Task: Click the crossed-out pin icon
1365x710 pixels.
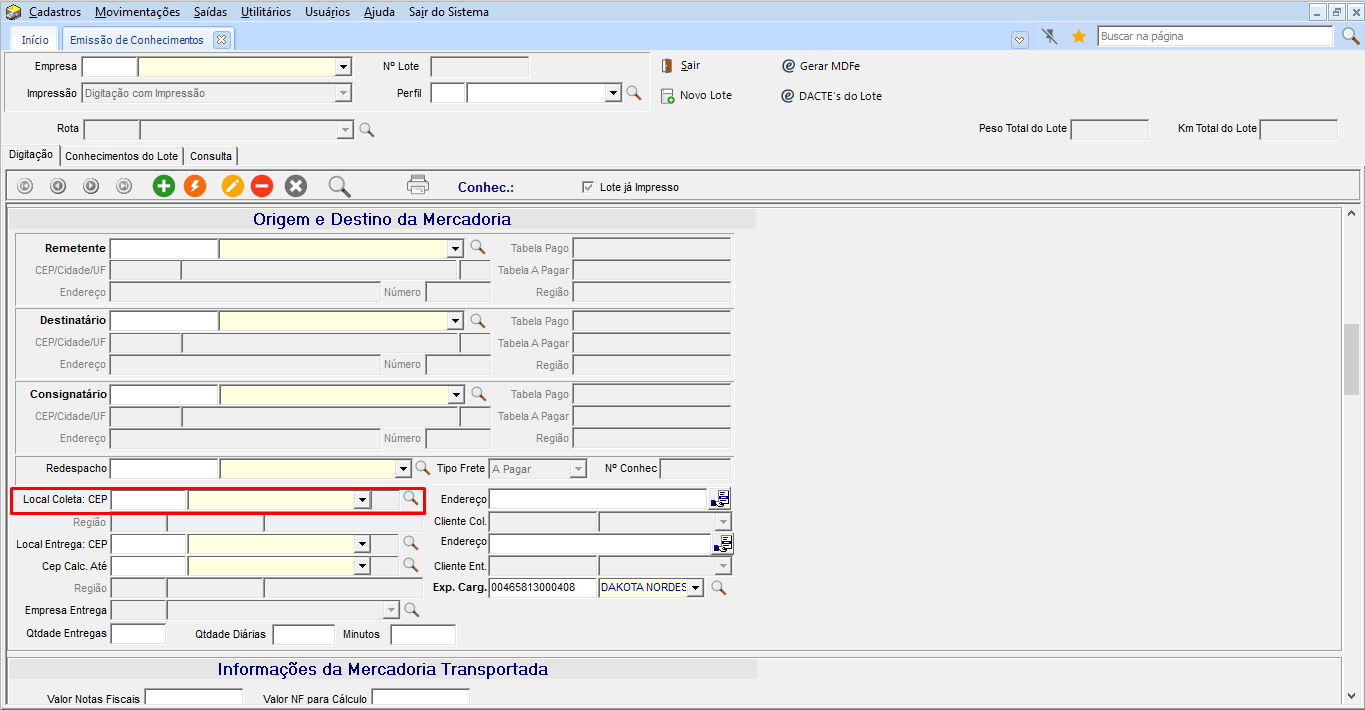Action: coord(1049,37)
